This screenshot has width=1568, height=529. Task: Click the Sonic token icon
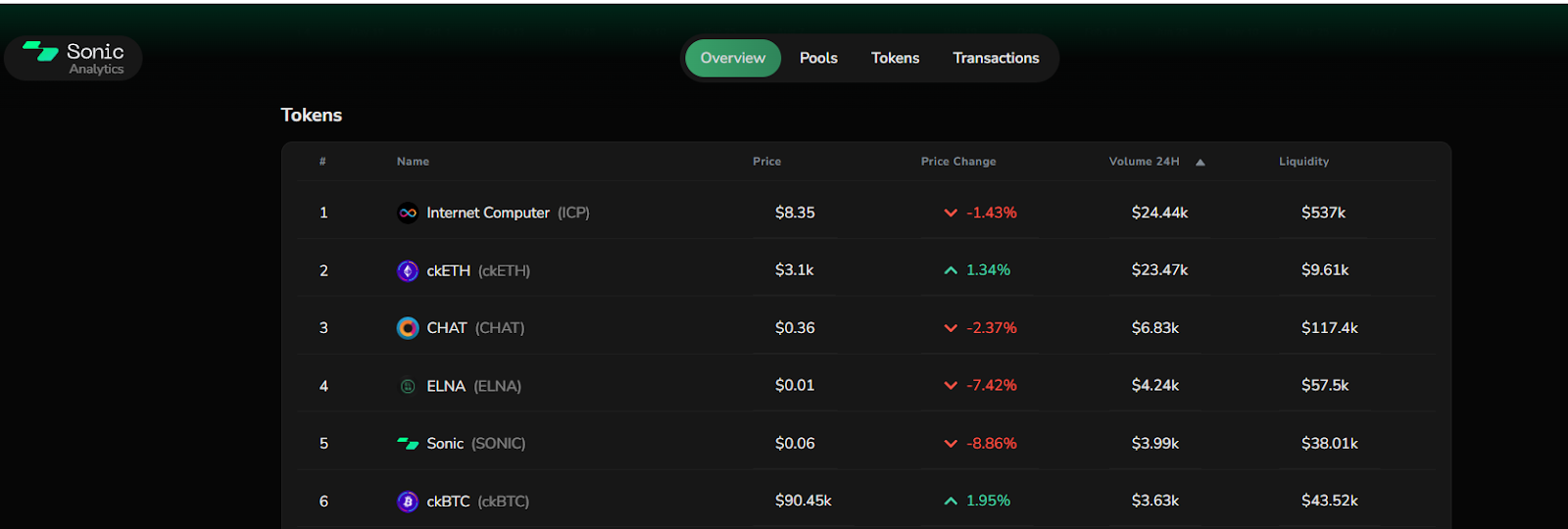pos(408,444)
